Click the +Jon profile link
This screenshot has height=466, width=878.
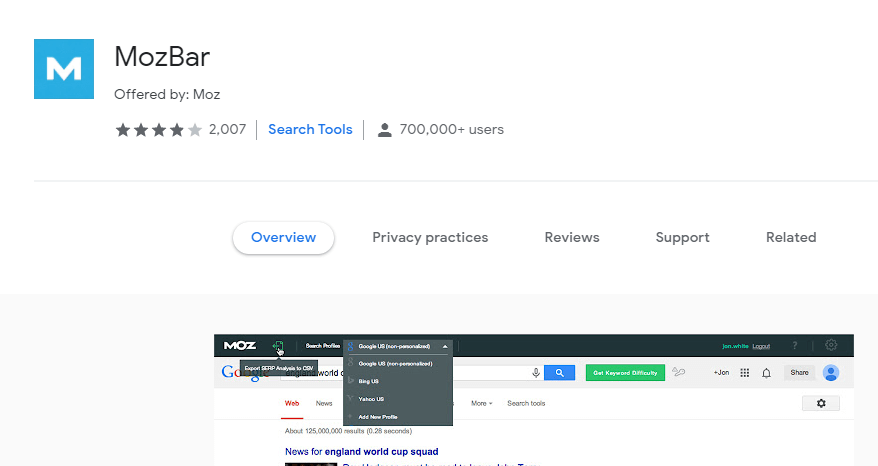(721, 372)
